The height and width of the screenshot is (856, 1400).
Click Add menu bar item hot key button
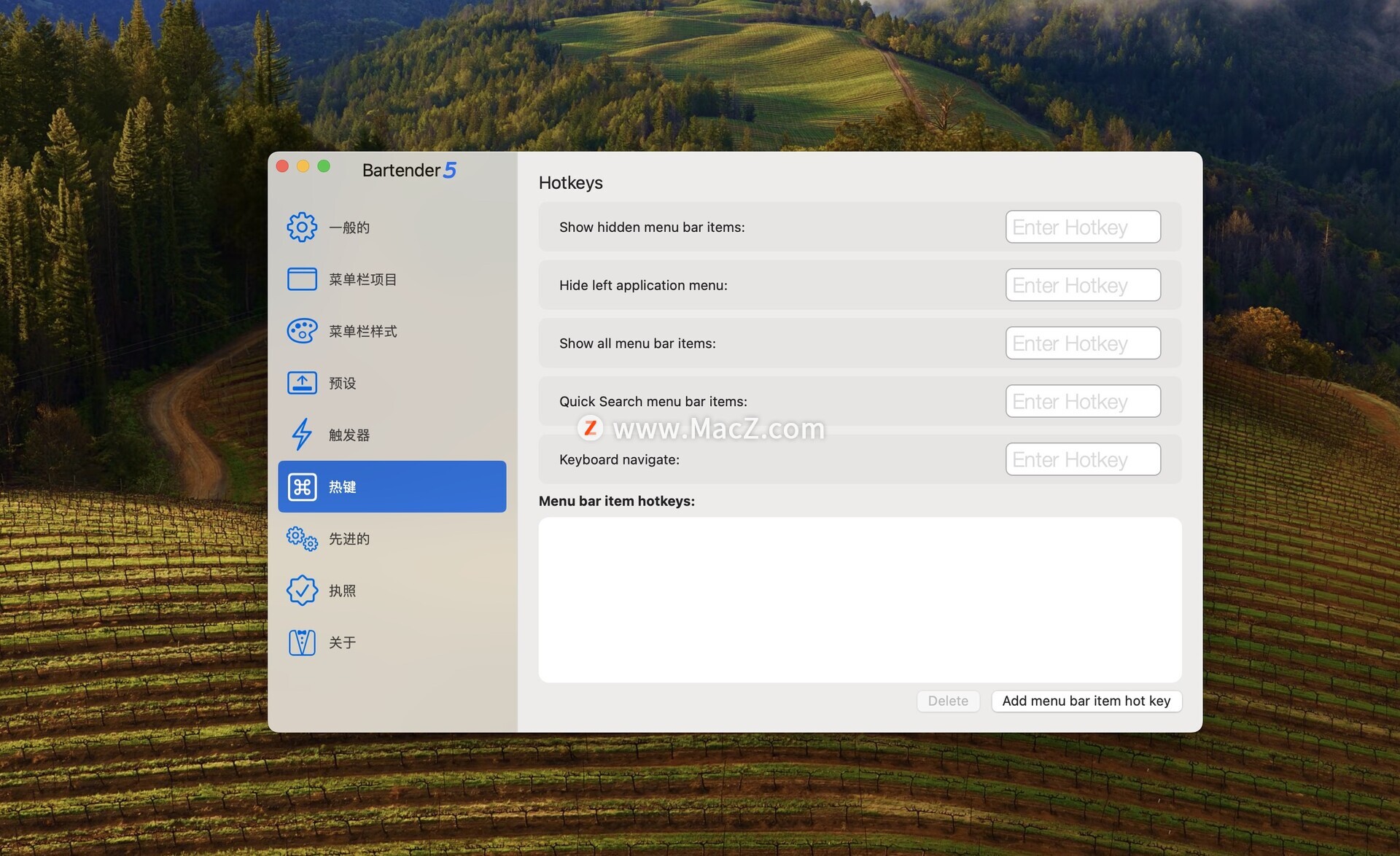(1086, 701)
